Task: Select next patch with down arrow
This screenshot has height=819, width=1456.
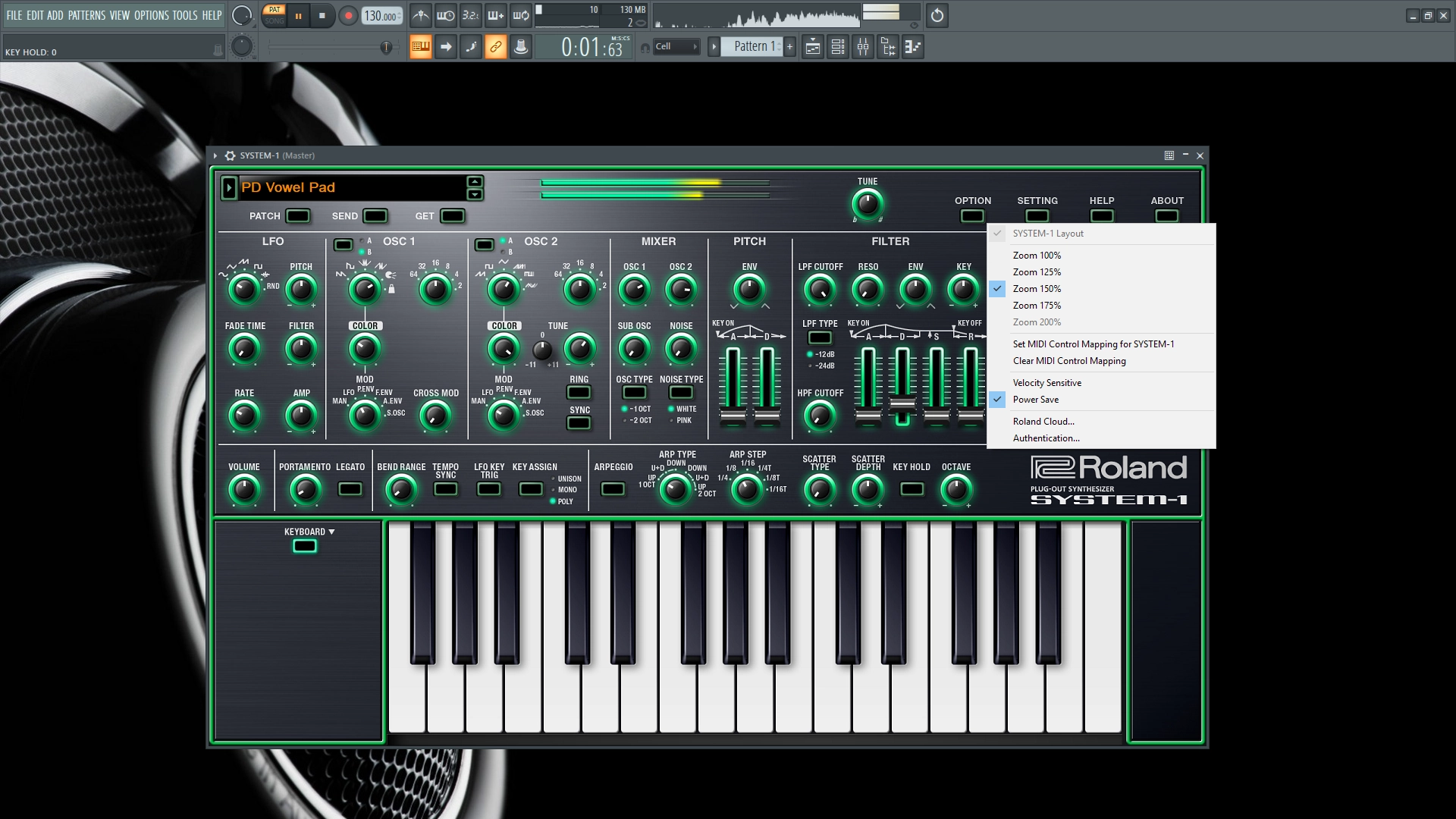Action: point(475,195)
